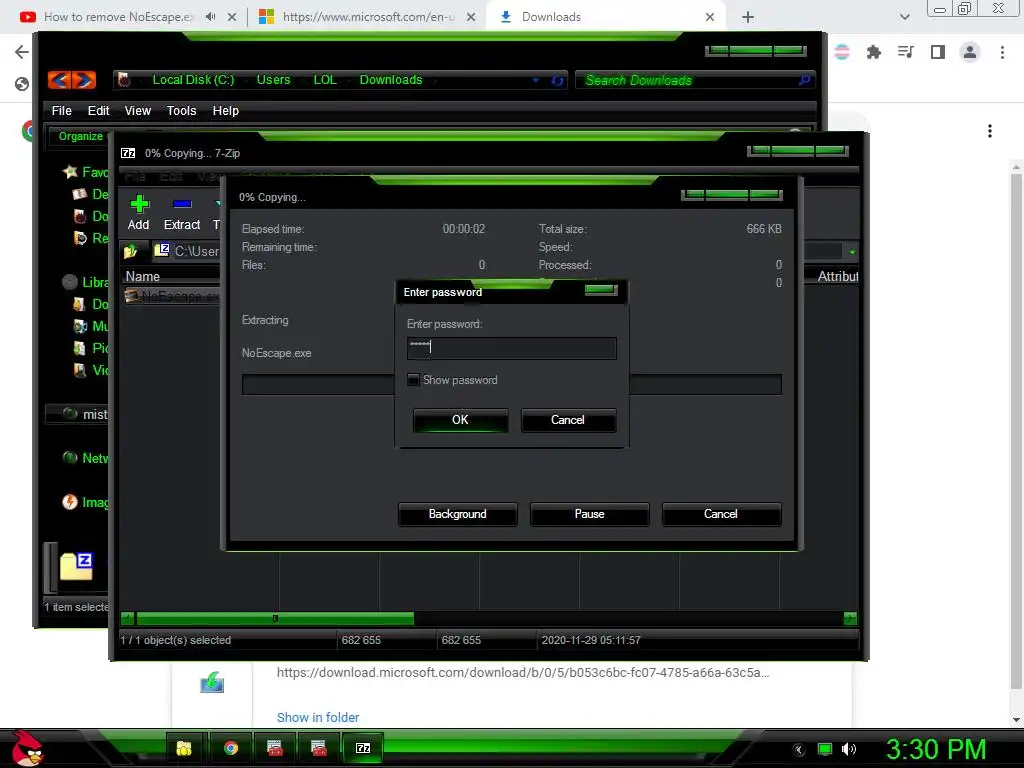Click the Explorer forward arrow button

(84, 80)
